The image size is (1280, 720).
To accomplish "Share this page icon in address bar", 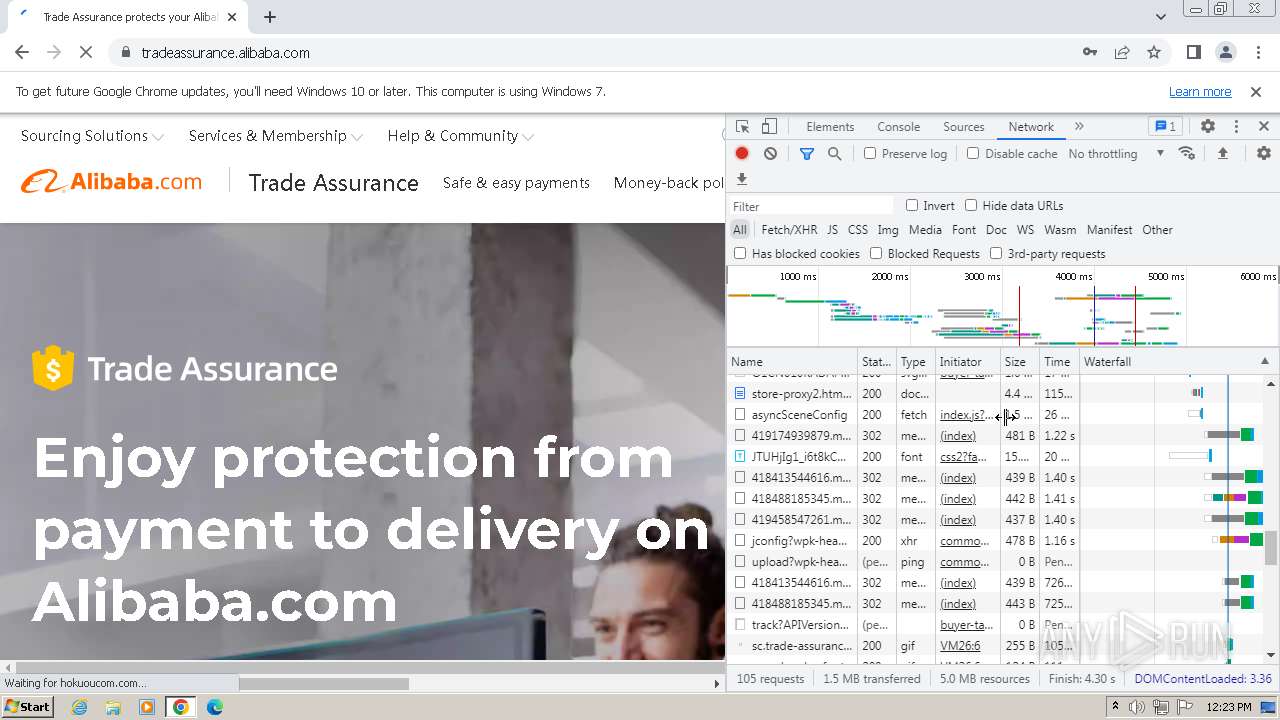I will (1122, 52).
